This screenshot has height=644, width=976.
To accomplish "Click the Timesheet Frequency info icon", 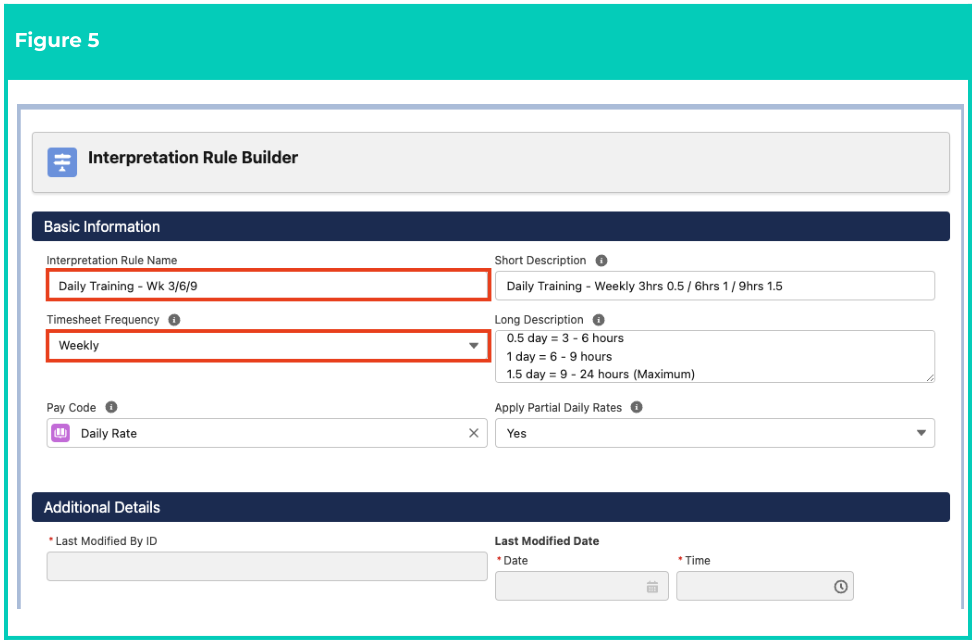I will click(x=174, y=320).
